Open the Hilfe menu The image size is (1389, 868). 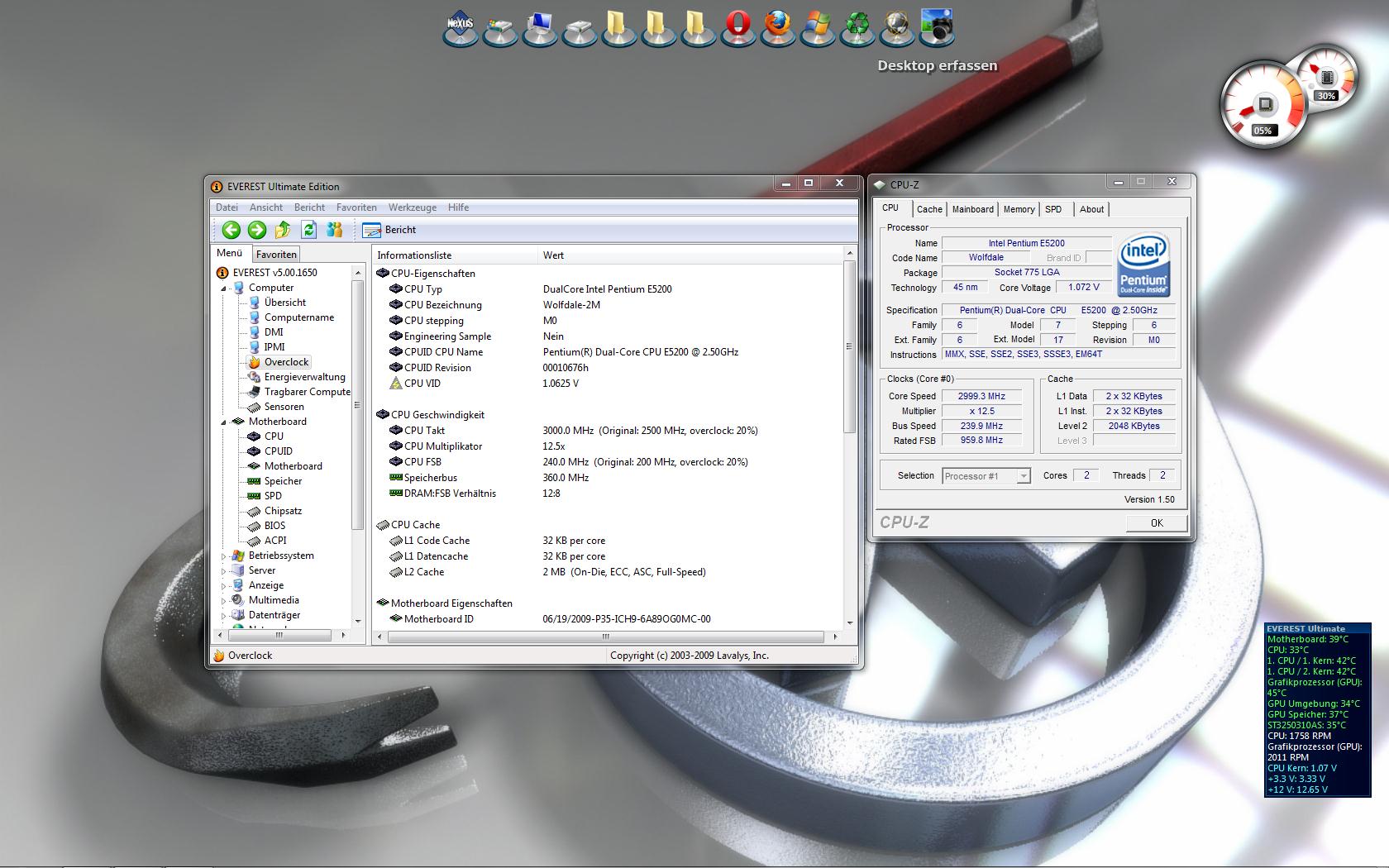click(x=458, y=207)
